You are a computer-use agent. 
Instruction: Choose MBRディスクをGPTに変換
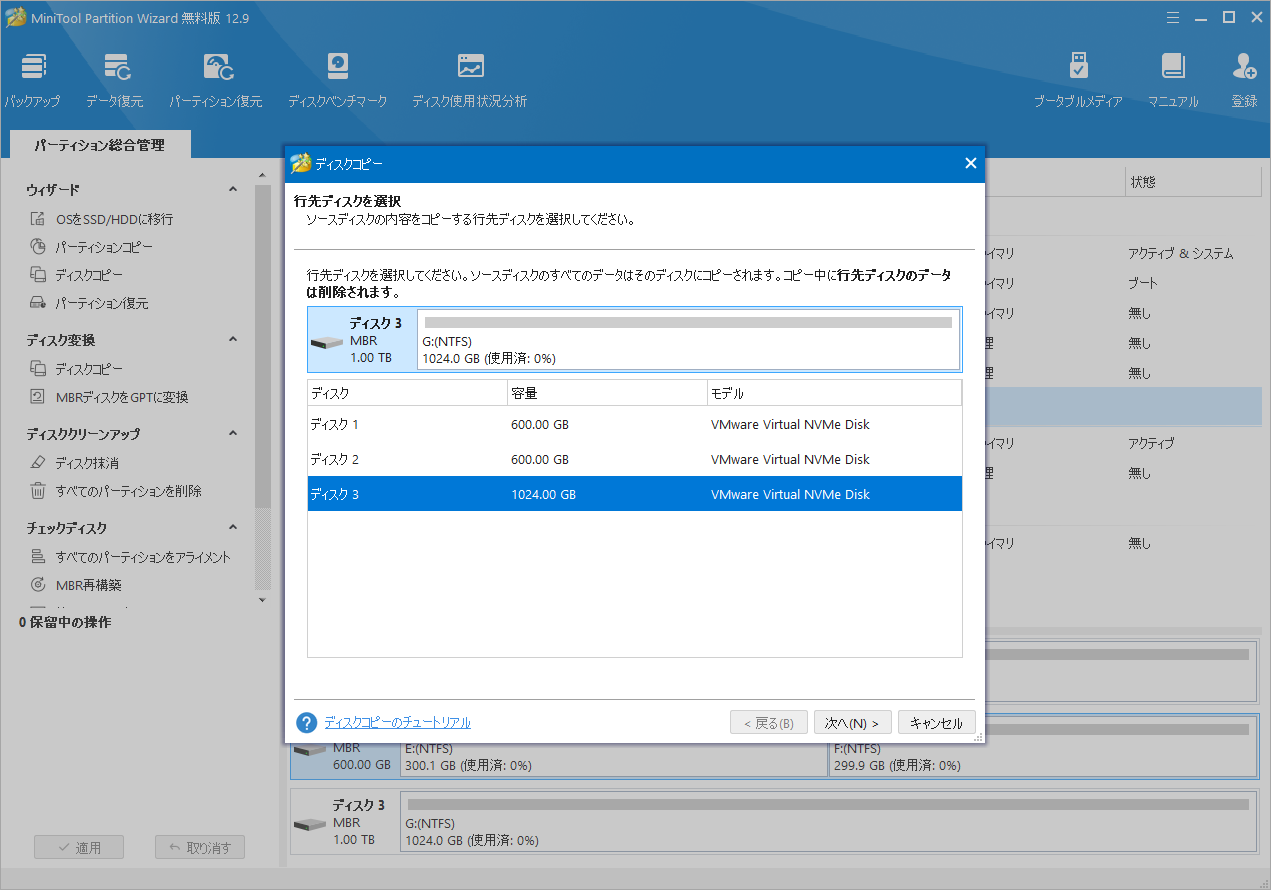[x=109, y=397]
